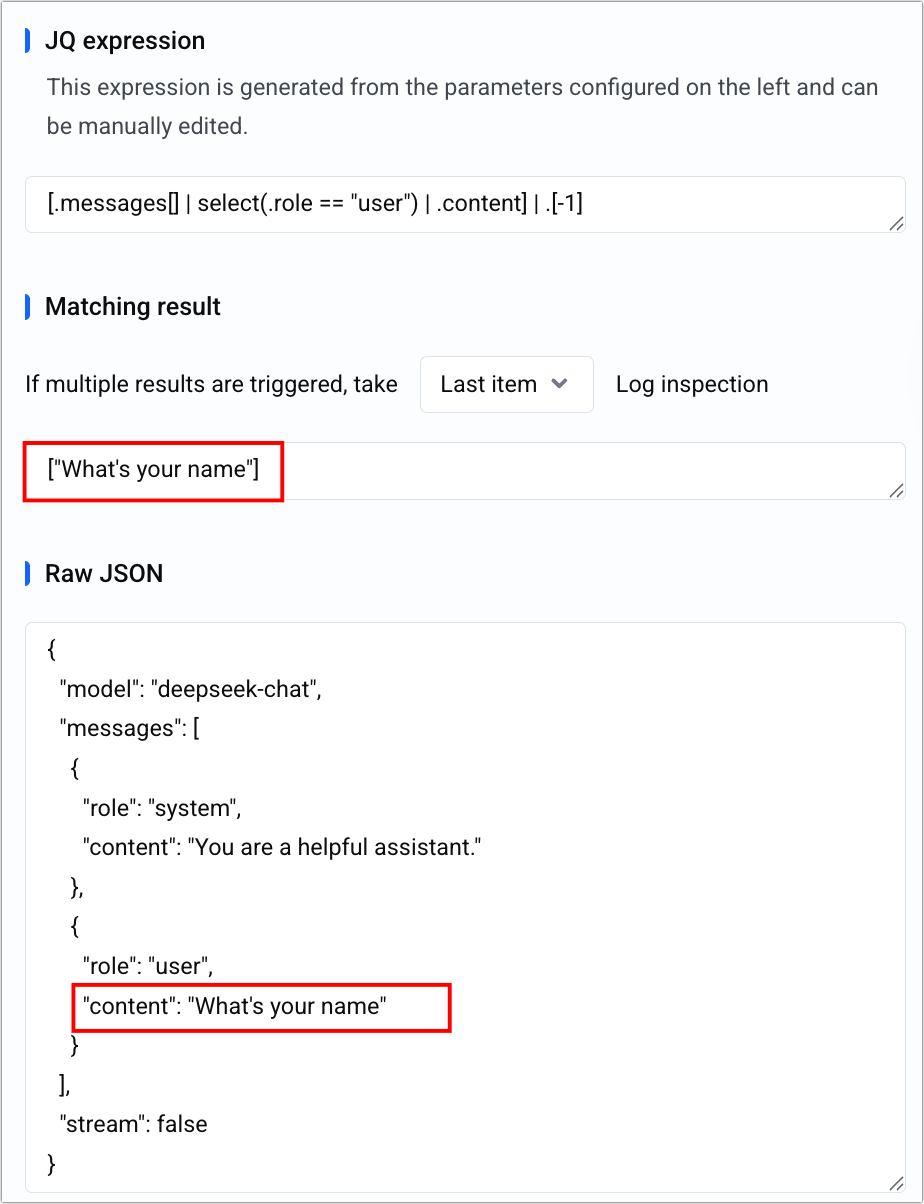Image resolution: width=924 pixels, height=1204 pixels.
Task: Click the "Raw JSON" section heading
Action: pyautogui.click(x=104, y=574)
